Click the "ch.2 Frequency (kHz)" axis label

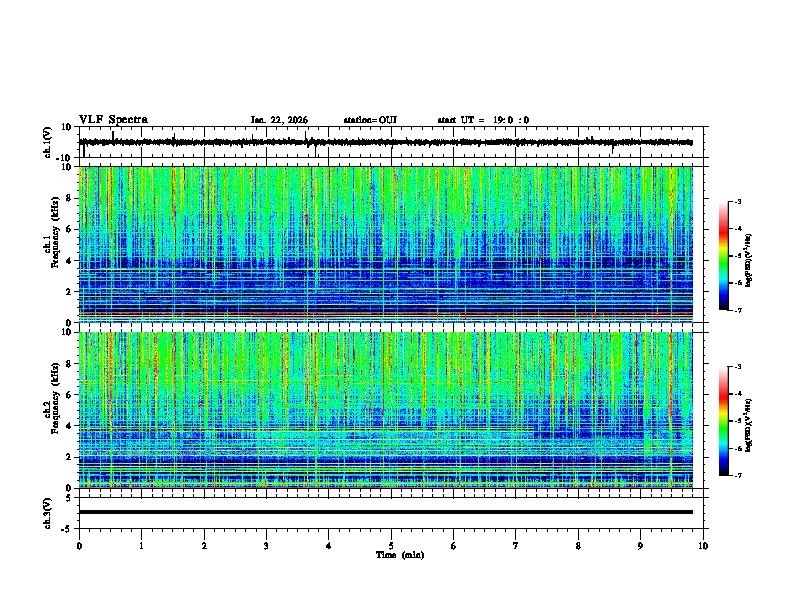pyautogui.click(x=52, y=398)
